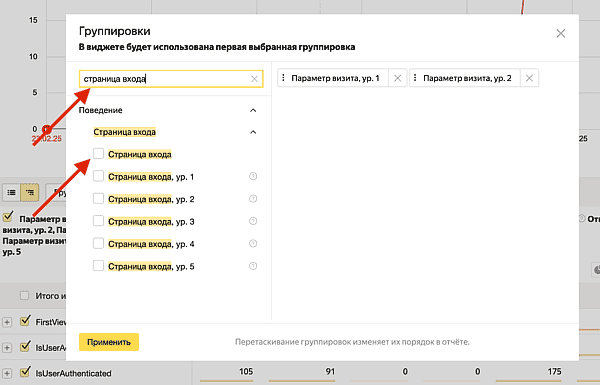
Task: Collapse the 'Страница входа' subgroup chevron
Action: click(253, 132)
